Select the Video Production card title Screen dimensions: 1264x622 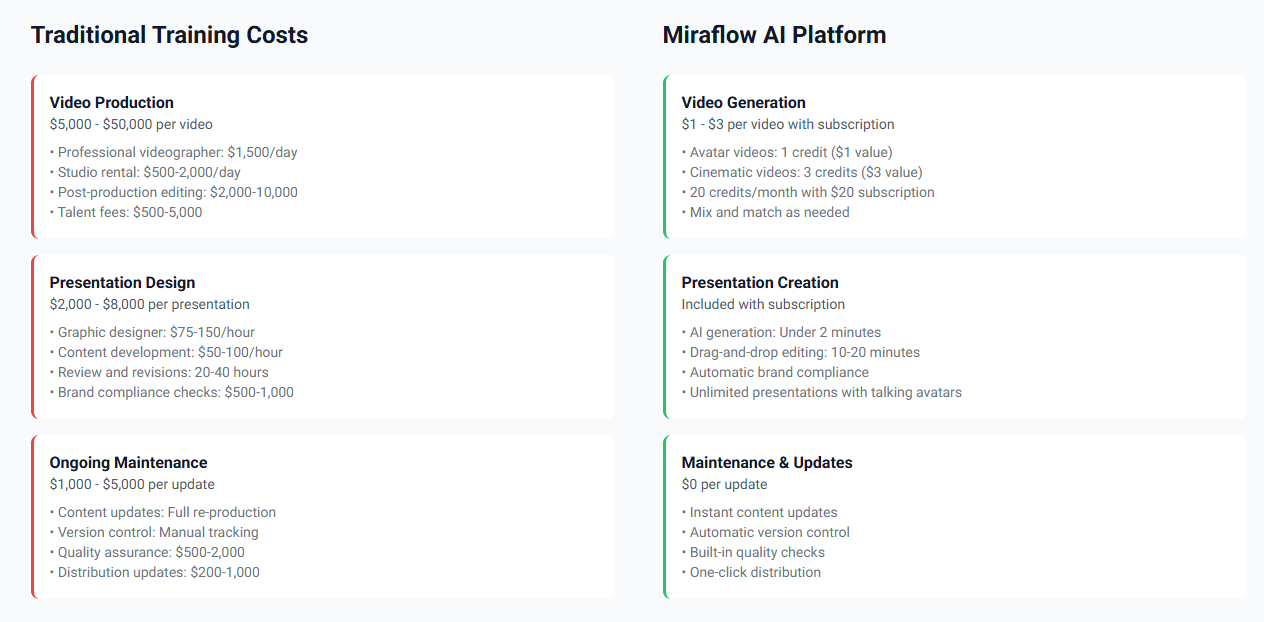point(111,102)
